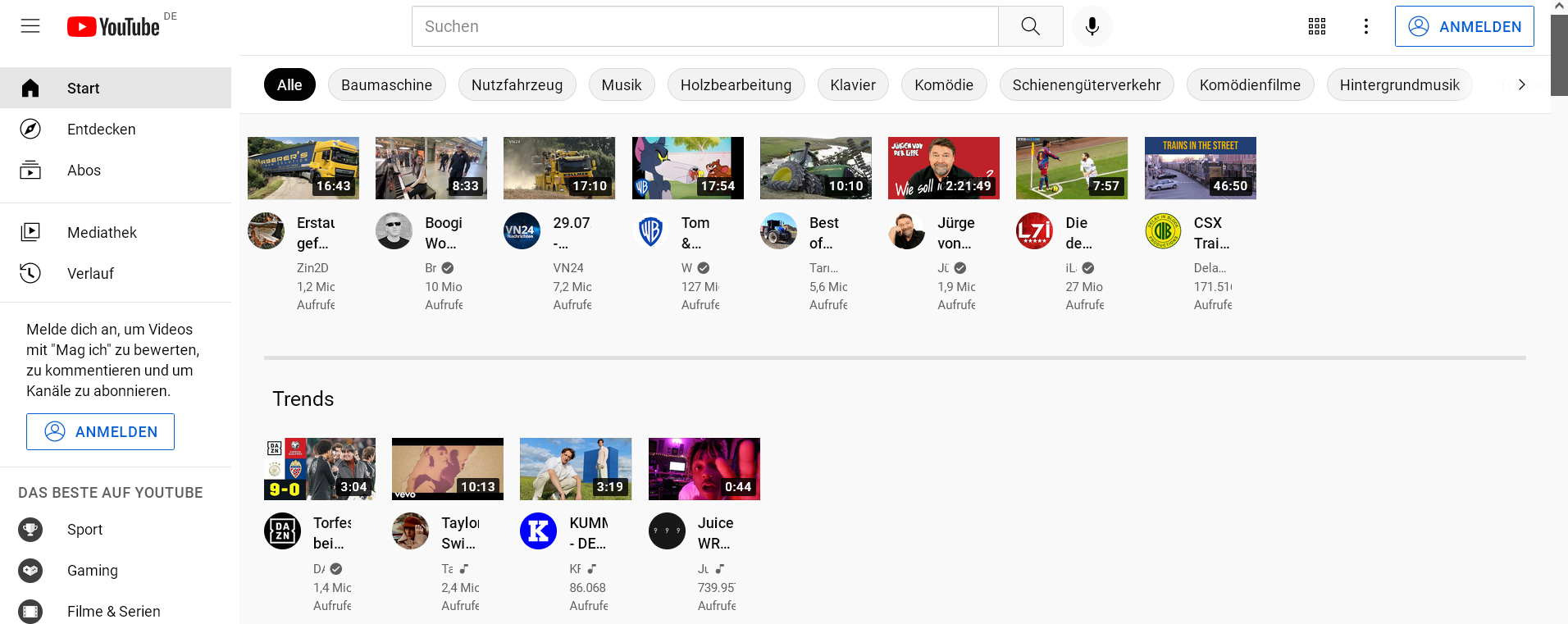1568x624 pixels.
Task: Open the three-dot settings menu
Action: (x=1365, y=26)
